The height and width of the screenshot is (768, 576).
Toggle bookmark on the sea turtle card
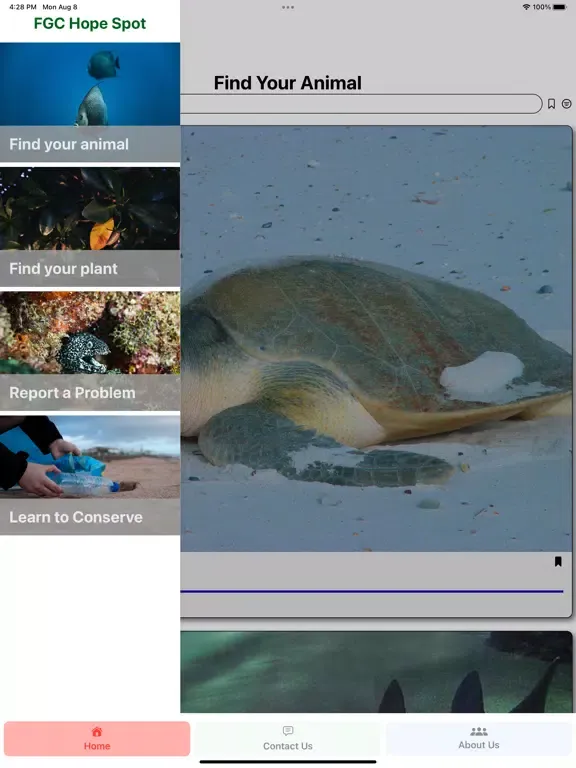pos(558,561)
